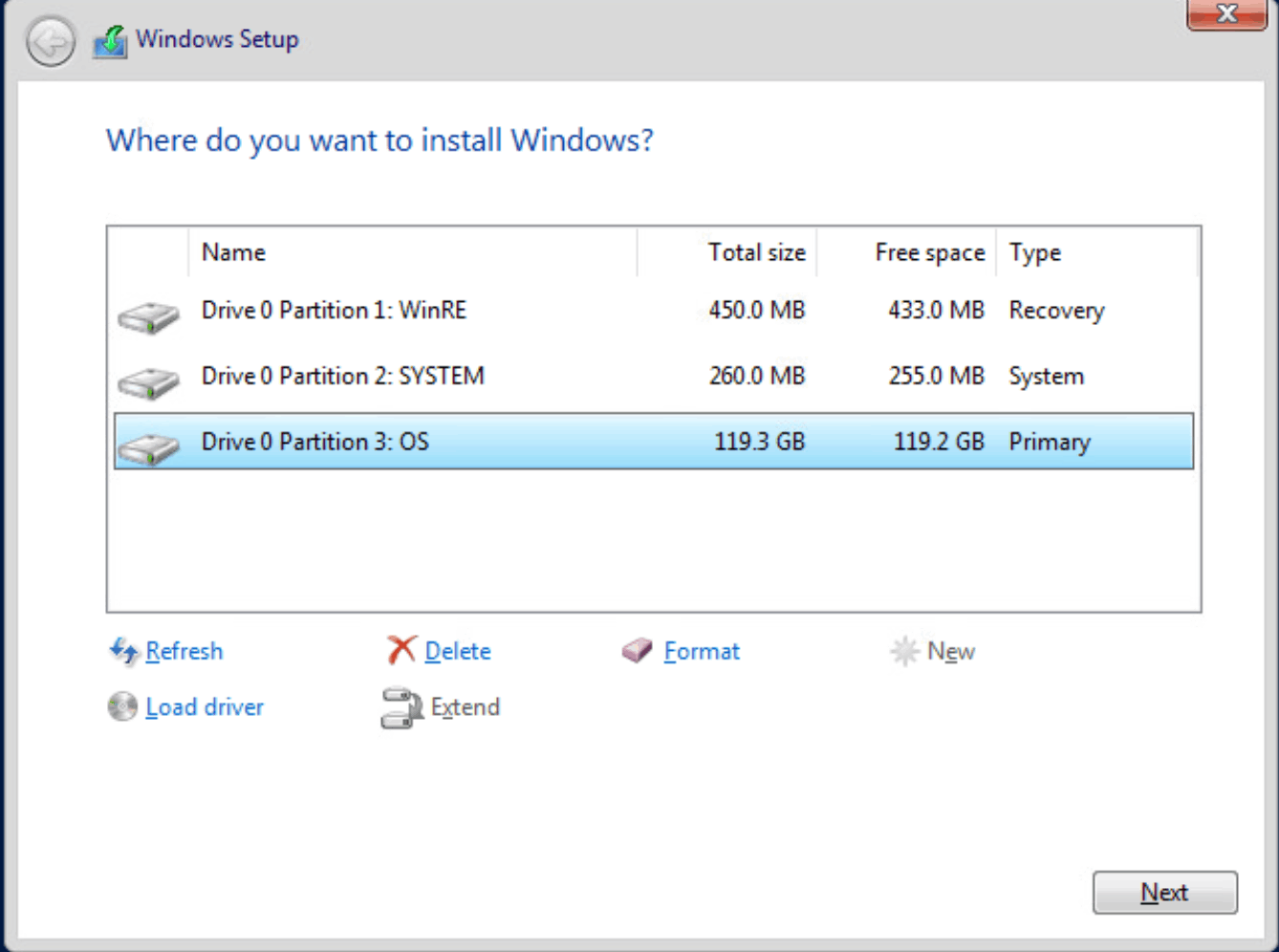Click the 450.0 MB total size cell
This screenshot has height=952, width=1279.
757,311
